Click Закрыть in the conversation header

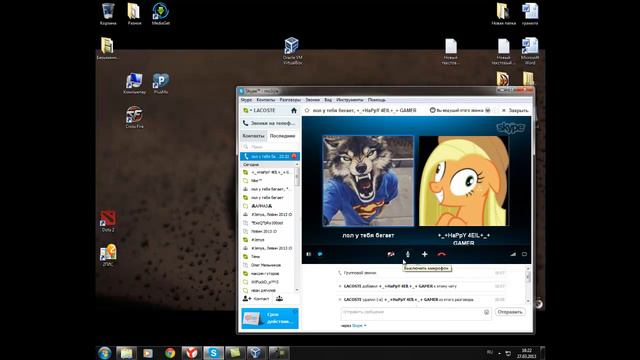515,111
